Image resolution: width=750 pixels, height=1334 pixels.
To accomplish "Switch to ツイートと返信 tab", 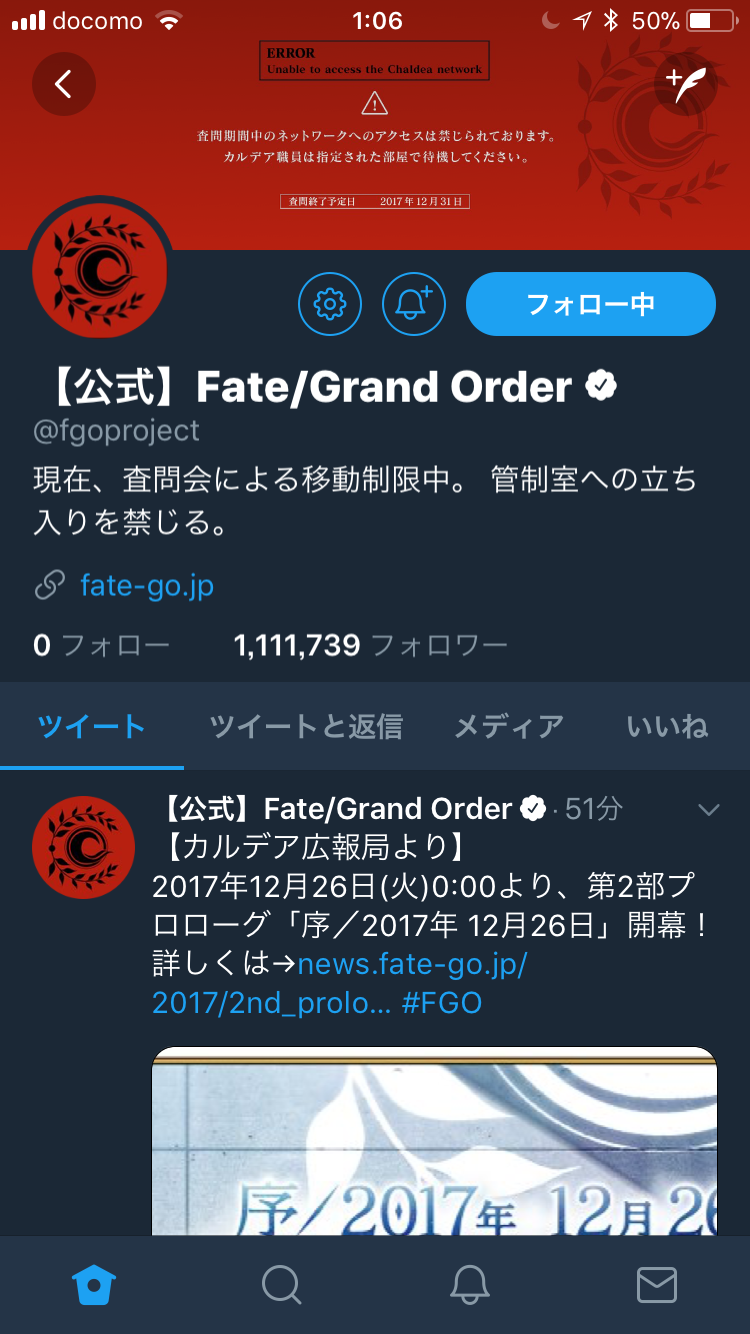I will tap(306, 726).
